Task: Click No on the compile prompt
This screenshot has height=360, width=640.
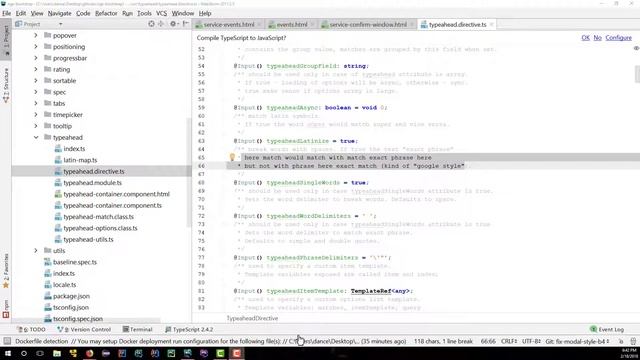Action: tap(597, 38)
